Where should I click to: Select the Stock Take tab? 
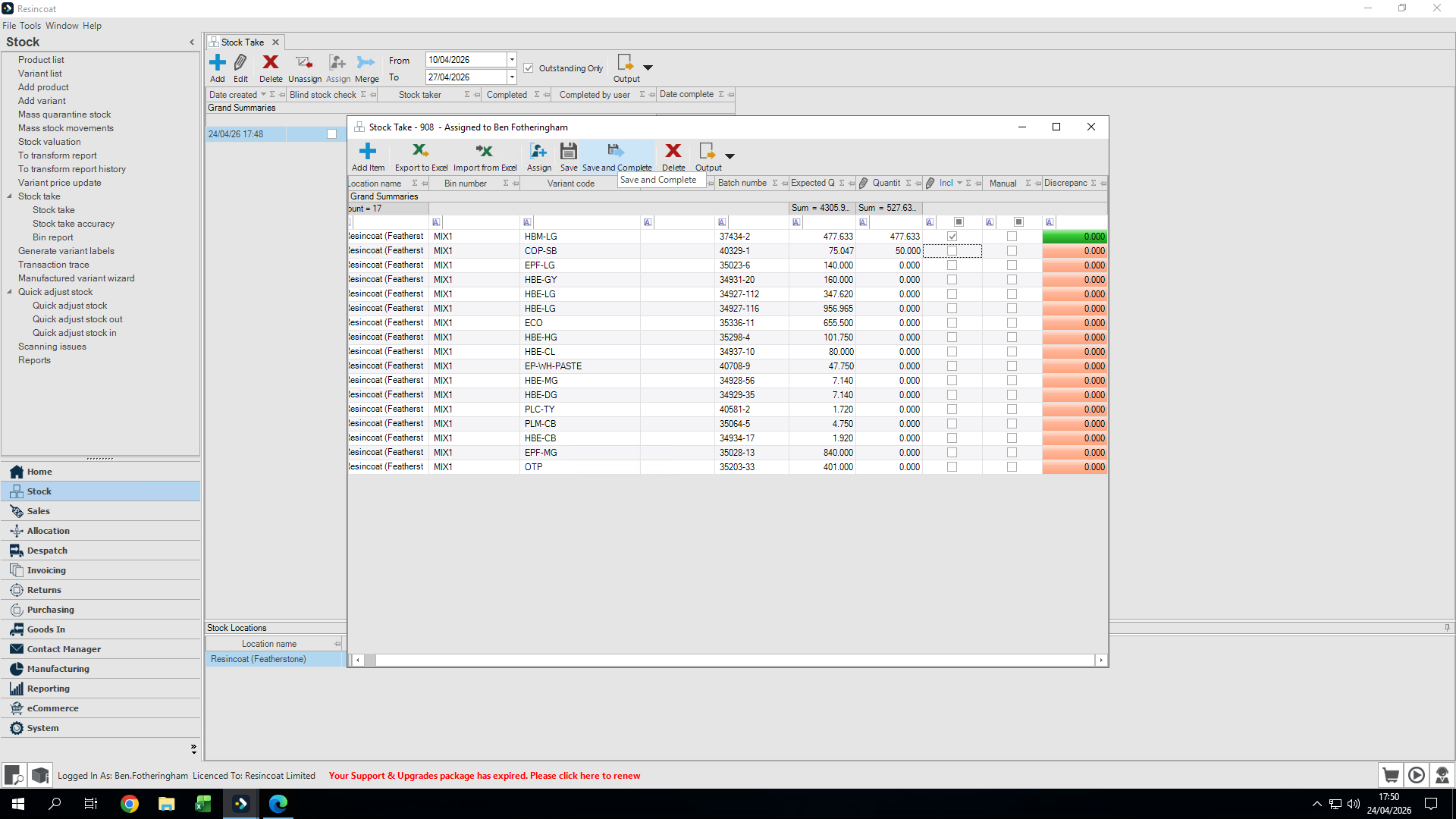point(243,42)
